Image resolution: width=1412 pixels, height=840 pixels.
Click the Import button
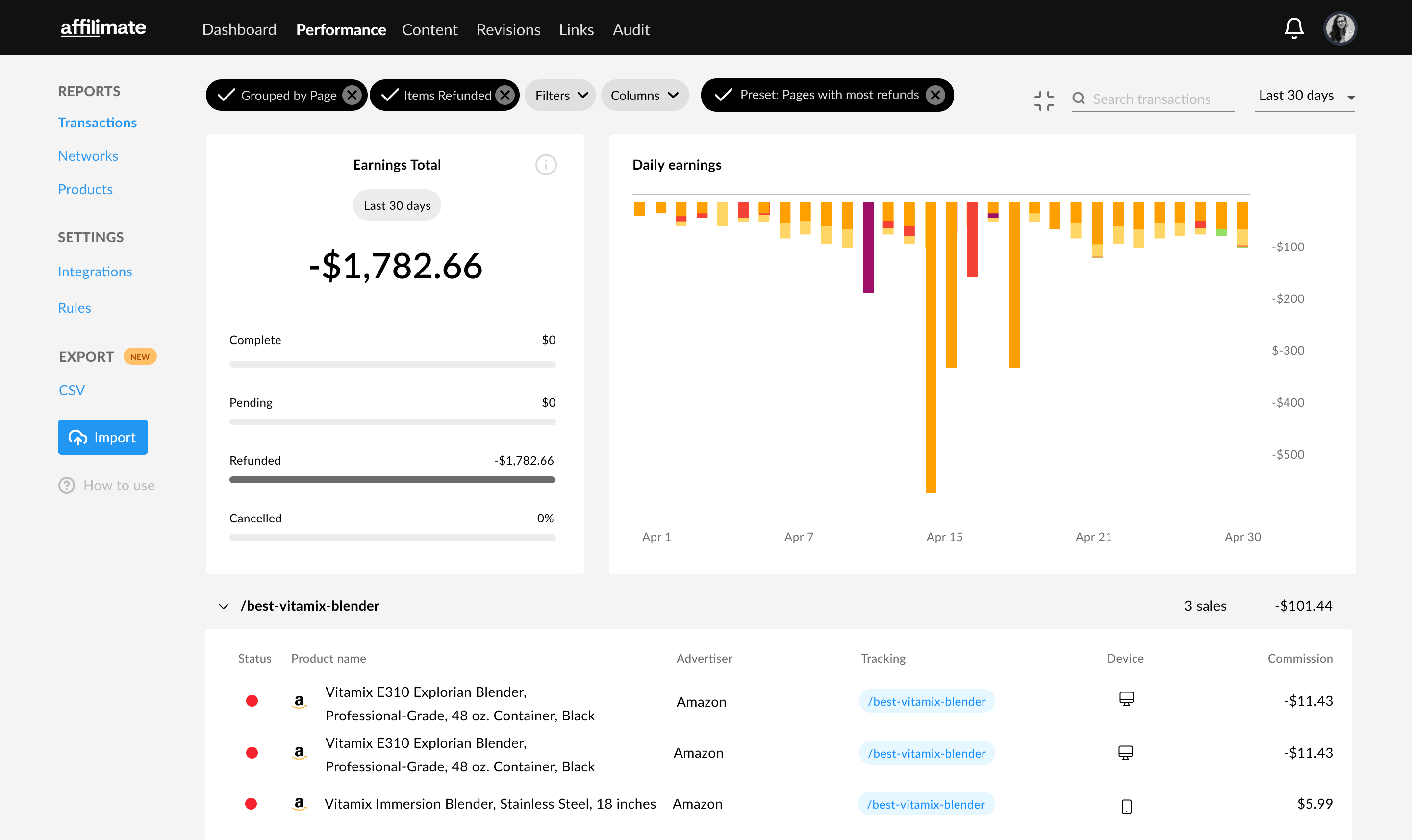click(x=102, y=437)
